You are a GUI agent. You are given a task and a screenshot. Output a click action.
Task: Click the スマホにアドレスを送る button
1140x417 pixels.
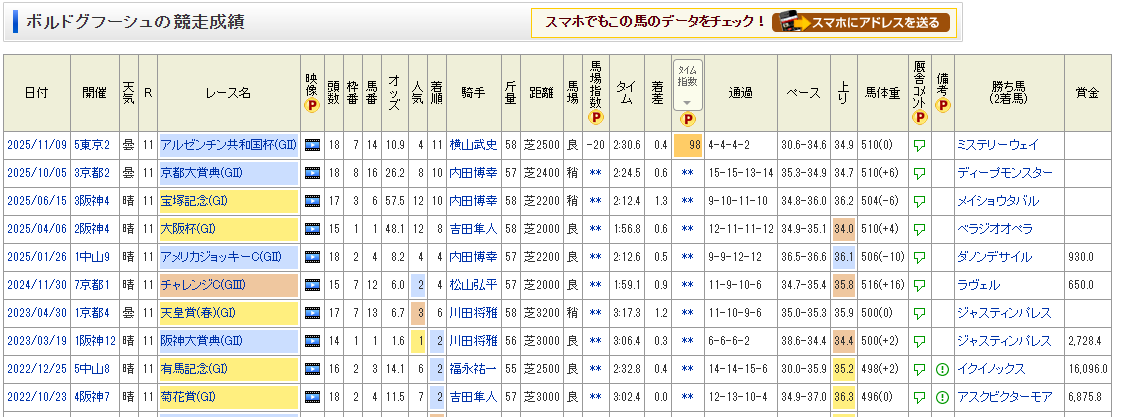(863, 22)
